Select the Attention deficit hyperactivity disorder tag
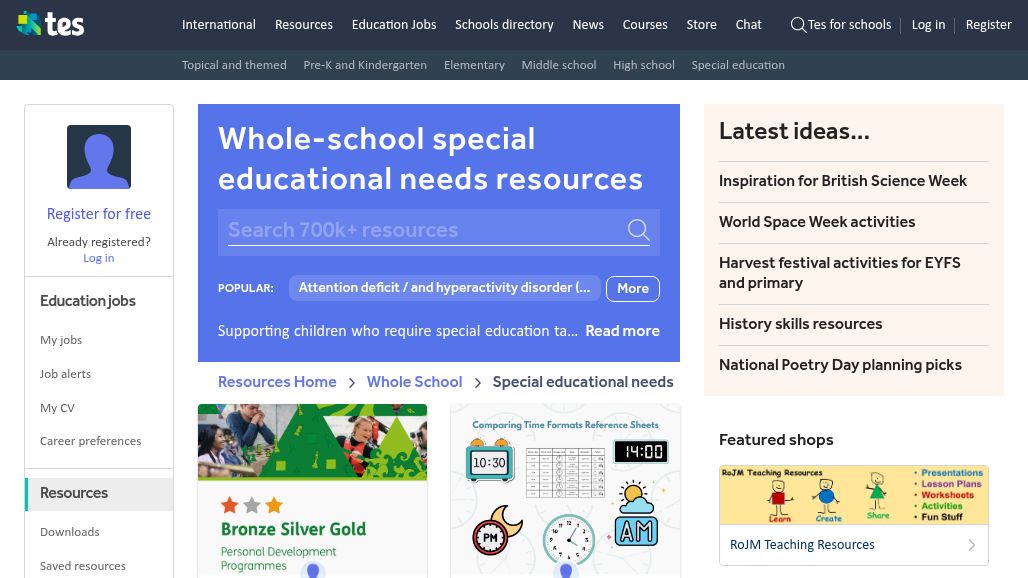The width and height of the screenshot is (1028, 578). (444, 288)
